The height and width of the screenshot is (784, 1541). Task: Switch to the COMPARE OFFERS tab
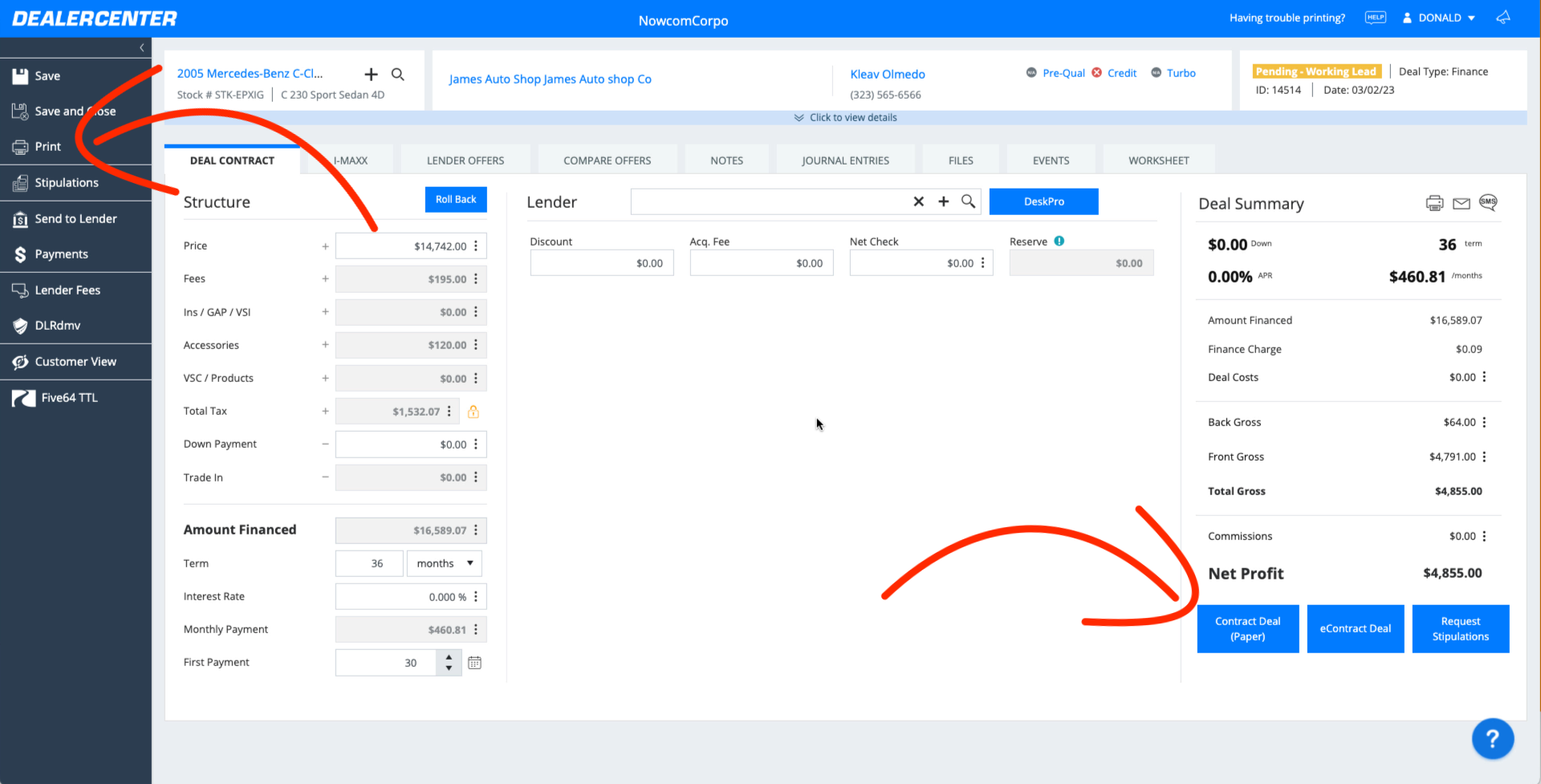coord(608,160)
